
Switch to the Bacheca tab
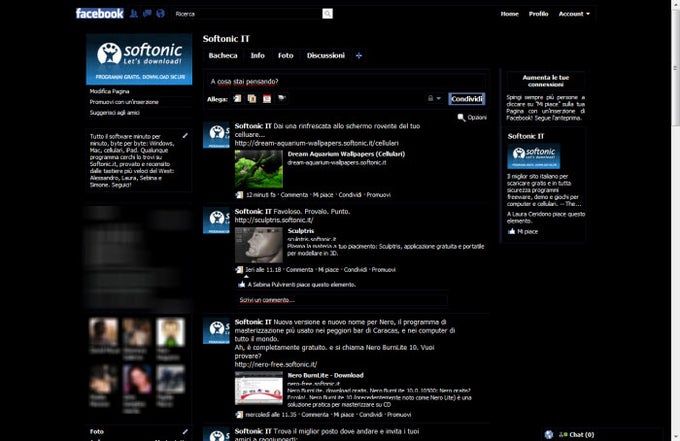pyautogui.click(x=223, y=56)
